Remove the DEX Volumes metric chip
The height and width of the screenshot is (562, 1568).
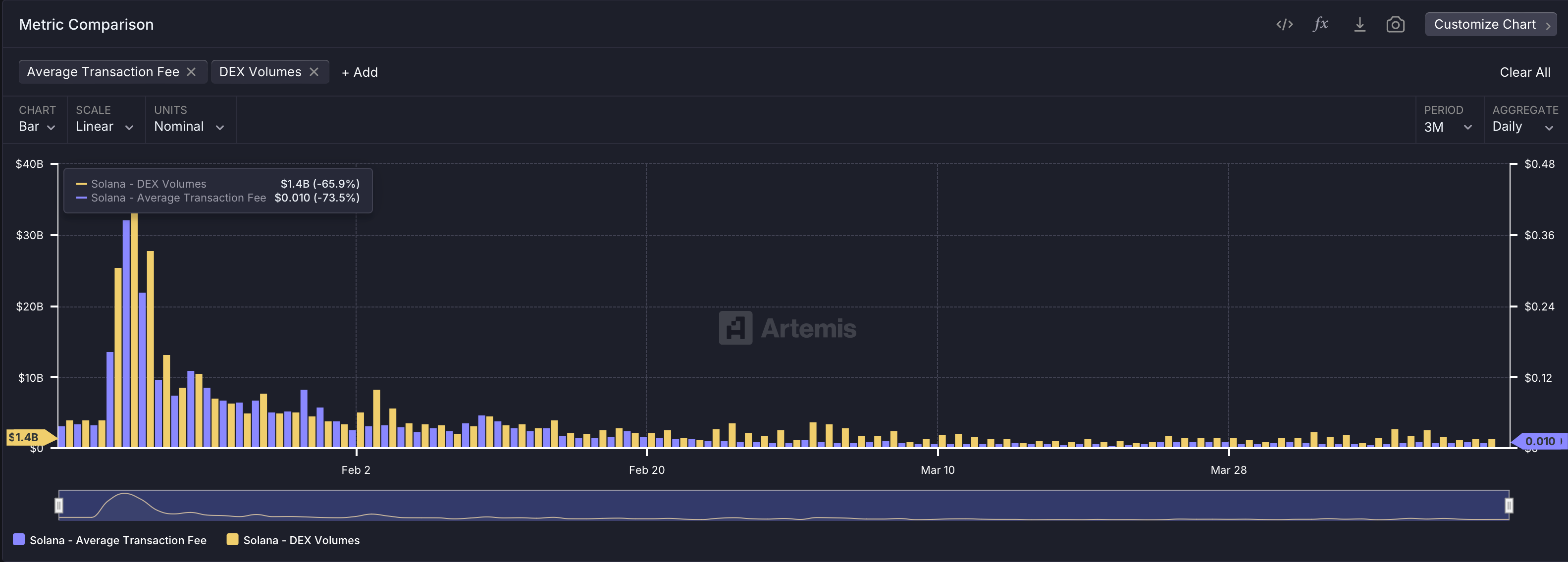click(x=314, y=72)
